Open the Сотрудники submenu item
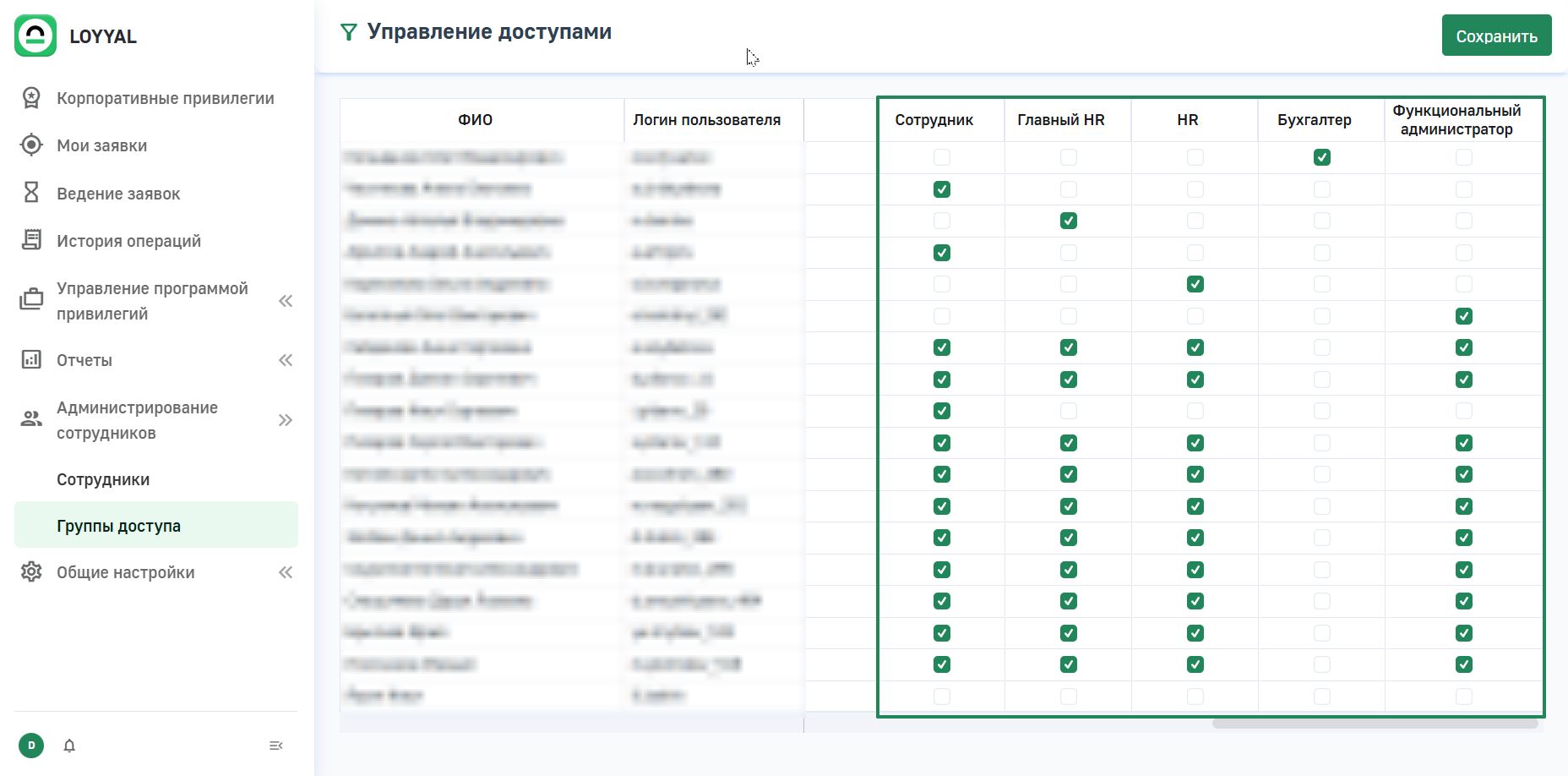The image size is (1568, 776). (103, 479)
